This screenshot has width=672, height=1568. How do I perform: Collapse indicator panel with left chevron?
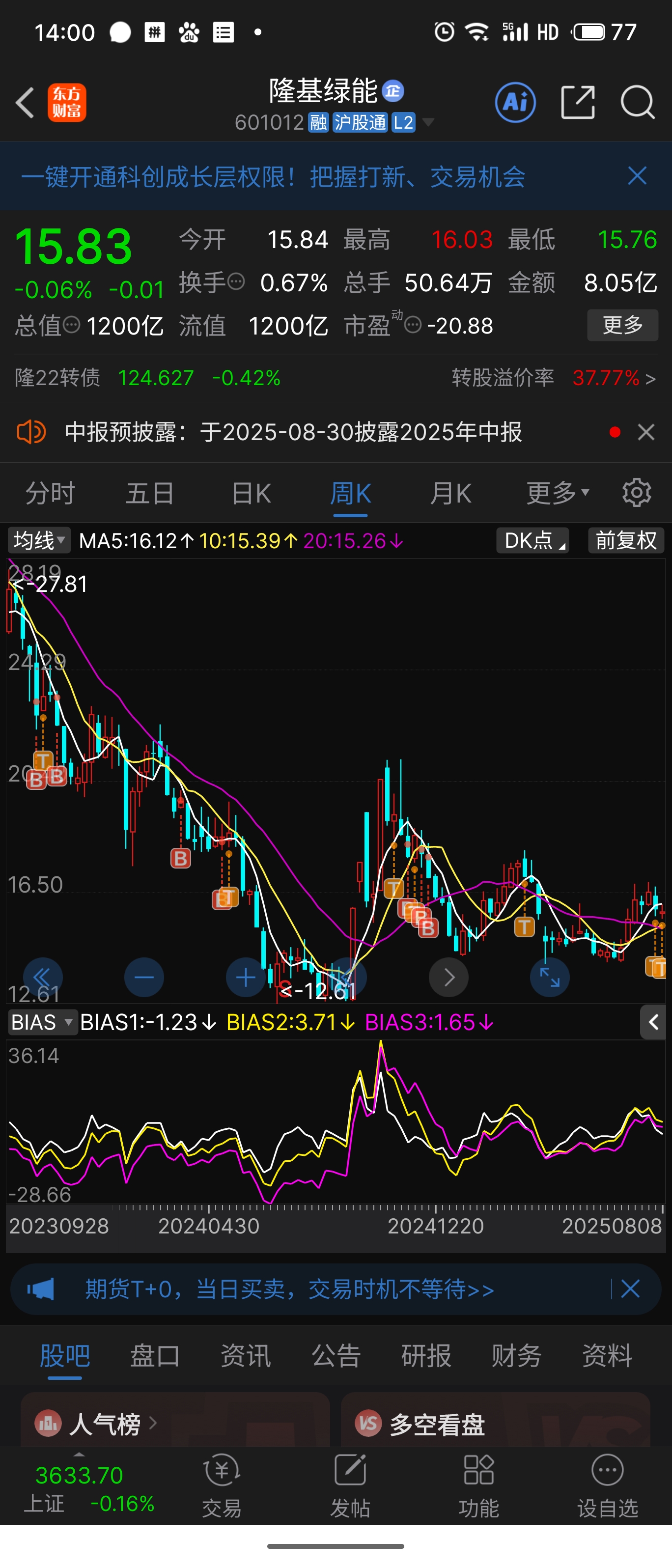(x=653, y=1022)
